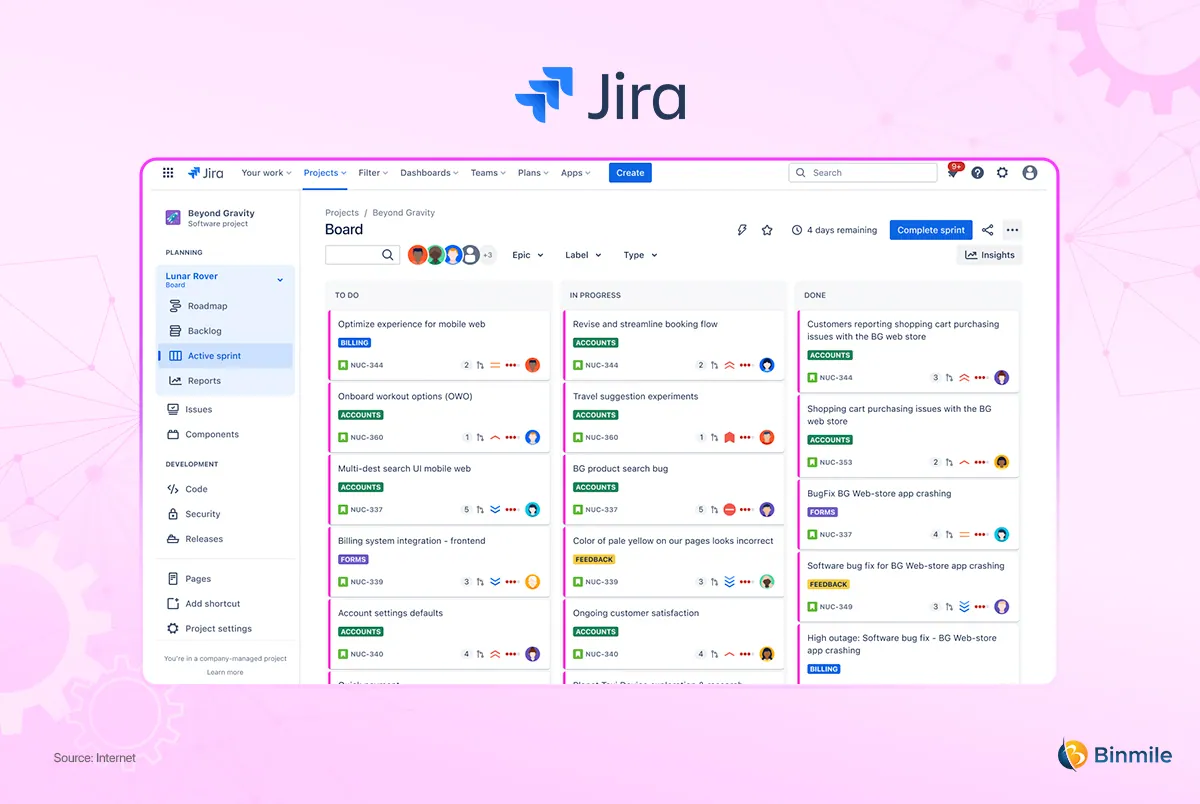Click the FEEDBACK label on Color of pale yellow card
This screenshot has width=1200, height=804.
click(x=595, y=560)
